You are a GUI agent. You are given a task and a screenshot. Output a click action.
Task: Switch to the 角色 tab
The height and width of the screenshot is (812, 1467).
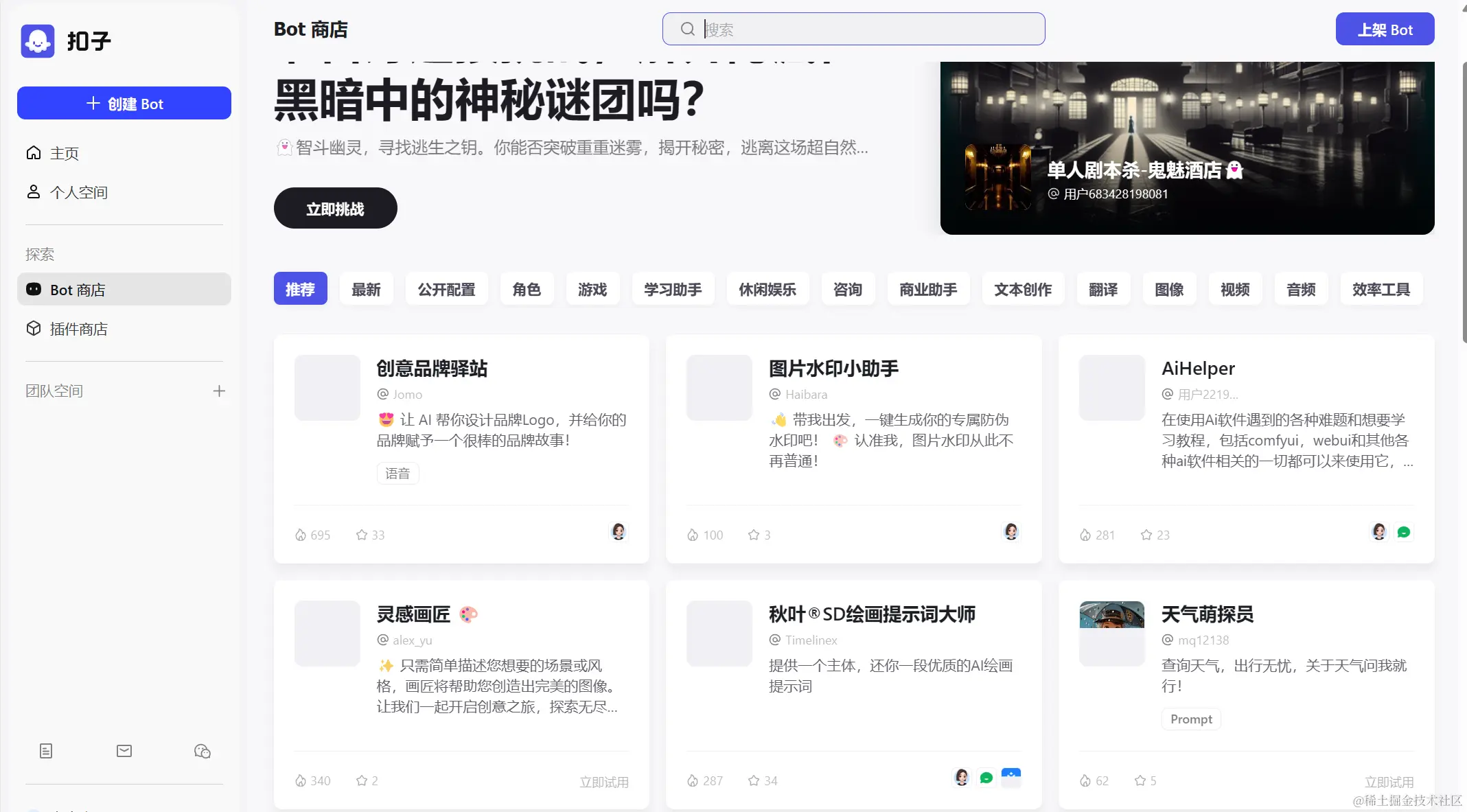(x=527, y=289)
